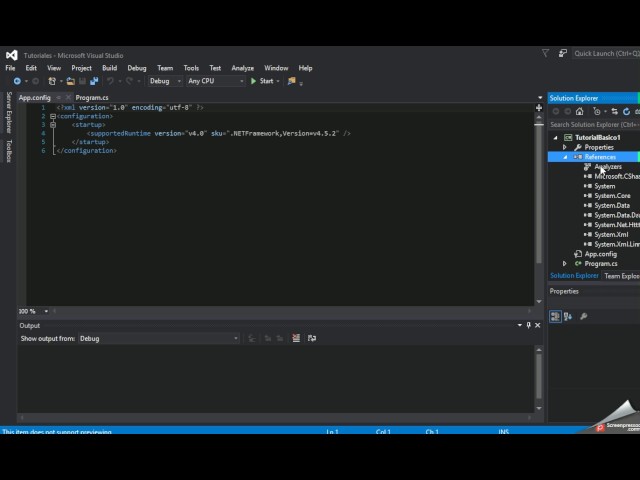
Task: Click the Save All toolbar icon
Action: (x=94, y=81)
